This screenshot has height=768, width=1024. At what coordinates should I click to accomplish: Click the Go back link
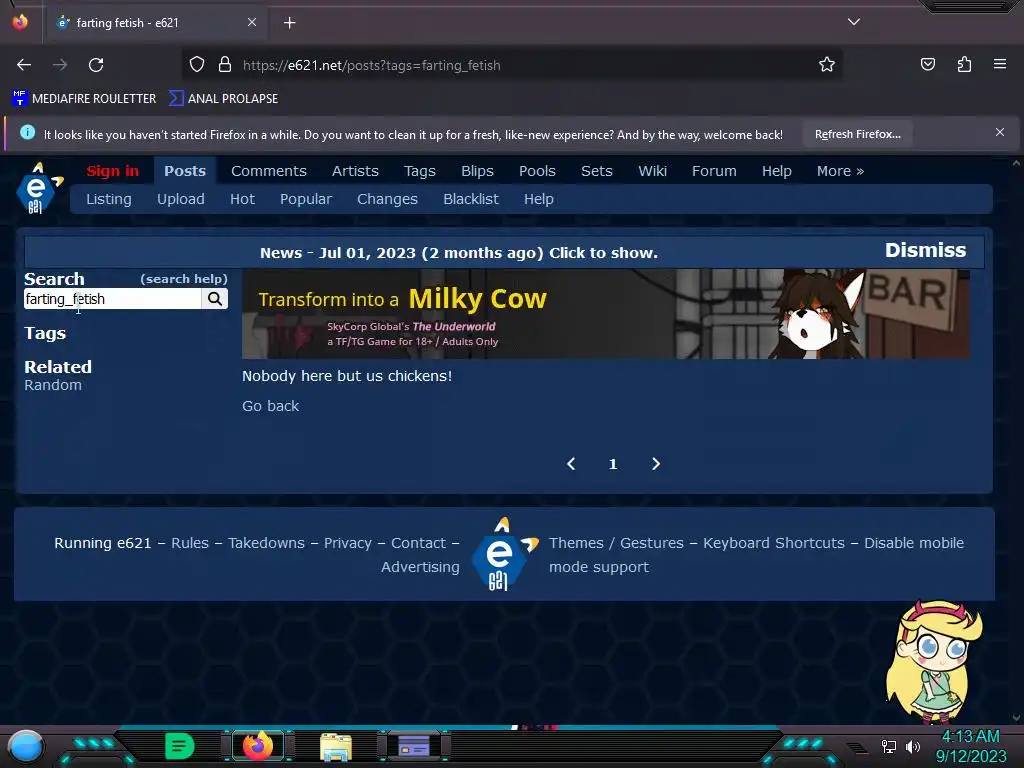[x=270, y=406]
